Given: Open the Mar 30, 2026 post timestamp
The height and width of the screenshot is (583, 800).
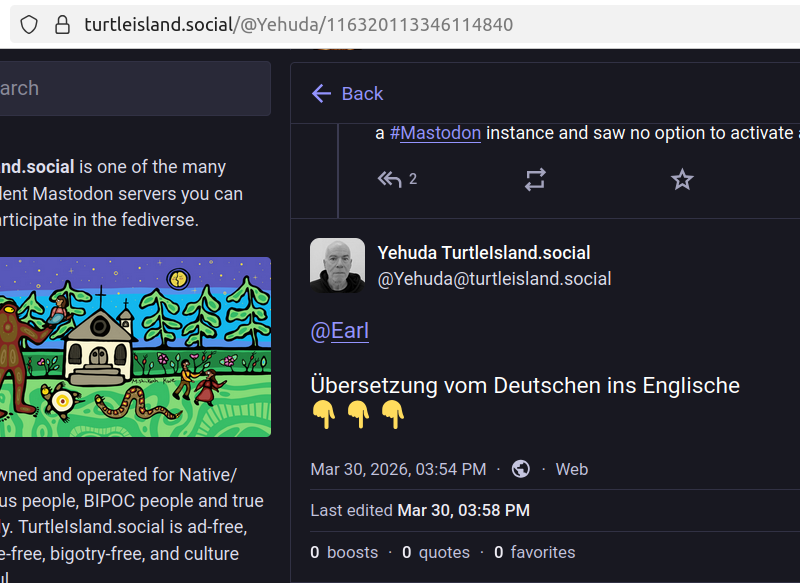Looking at the screenshot, I should tap(398, 469).
